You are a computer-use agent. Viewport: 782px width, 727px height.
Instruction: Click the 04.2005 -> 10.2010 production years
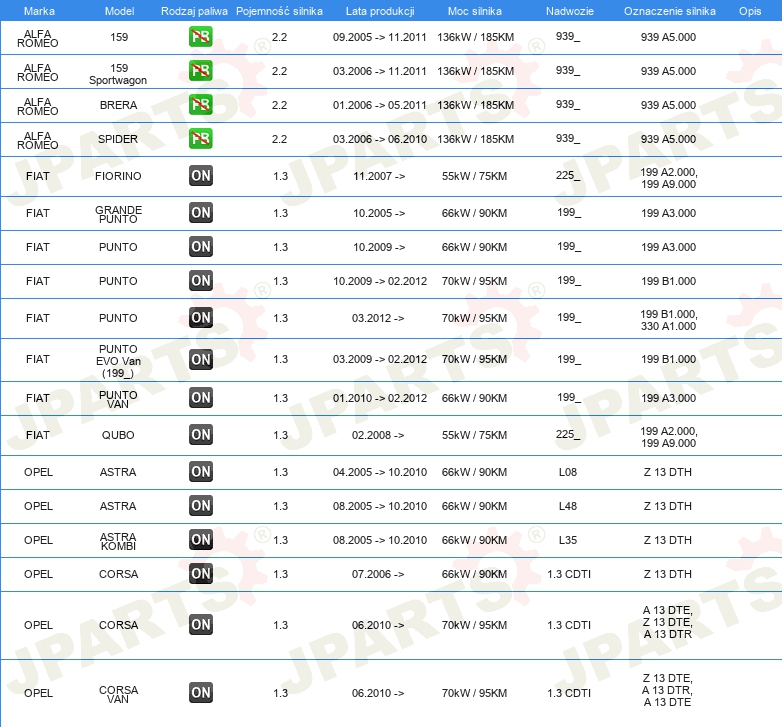tap(380, 472)
